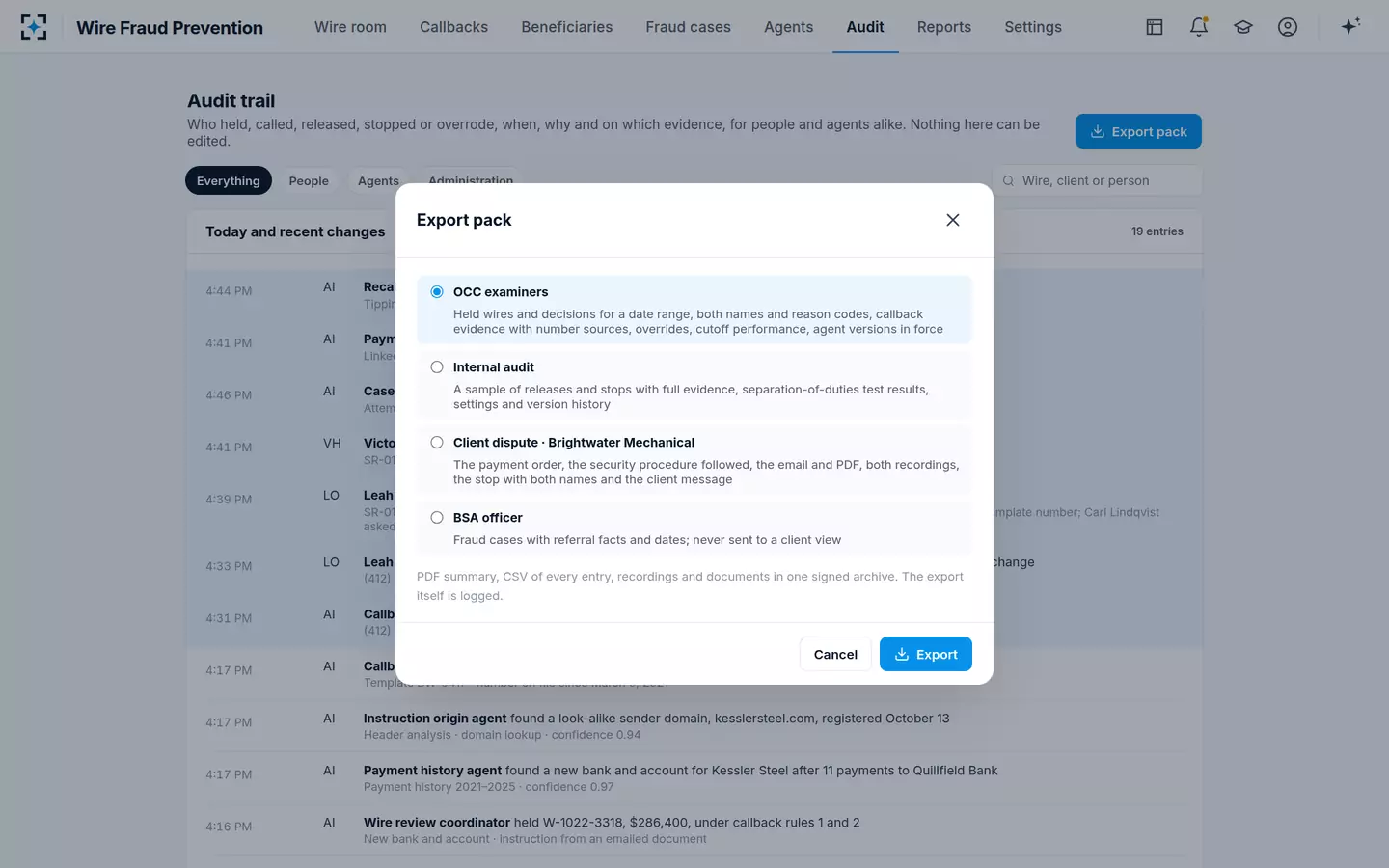
Task: Select the Everything filter pill
Action: (229, 180)
